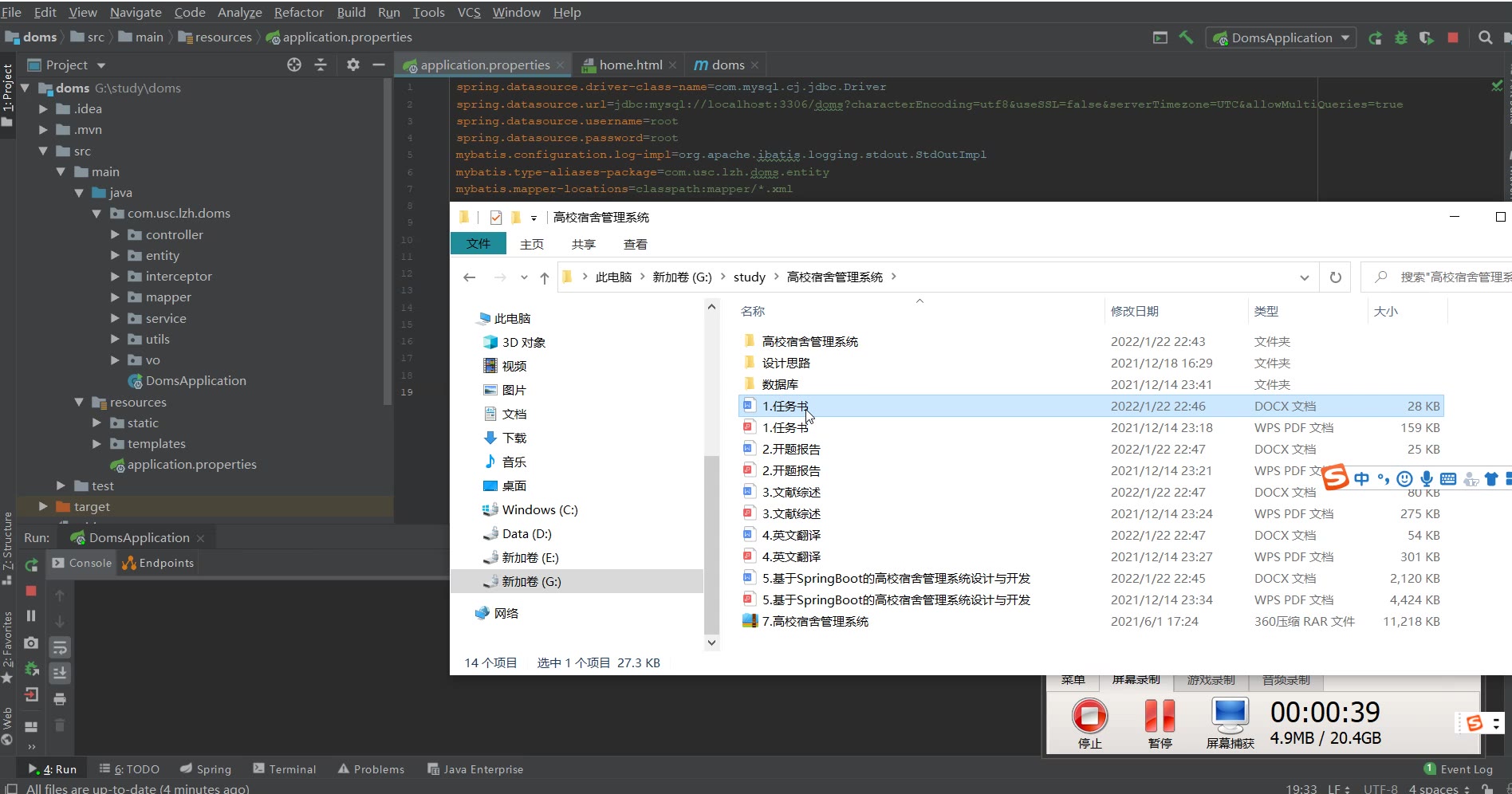Stop the application with red square
The height and width of the screenshot is (794, 1512).
click(x=1453, y=37)
